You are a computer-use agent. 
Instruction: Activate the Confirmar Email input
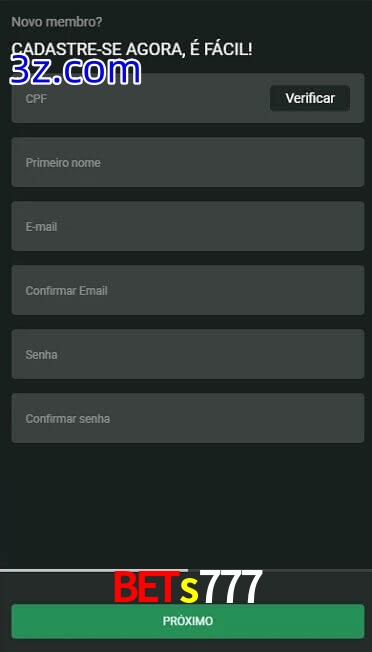pos(188,290)
